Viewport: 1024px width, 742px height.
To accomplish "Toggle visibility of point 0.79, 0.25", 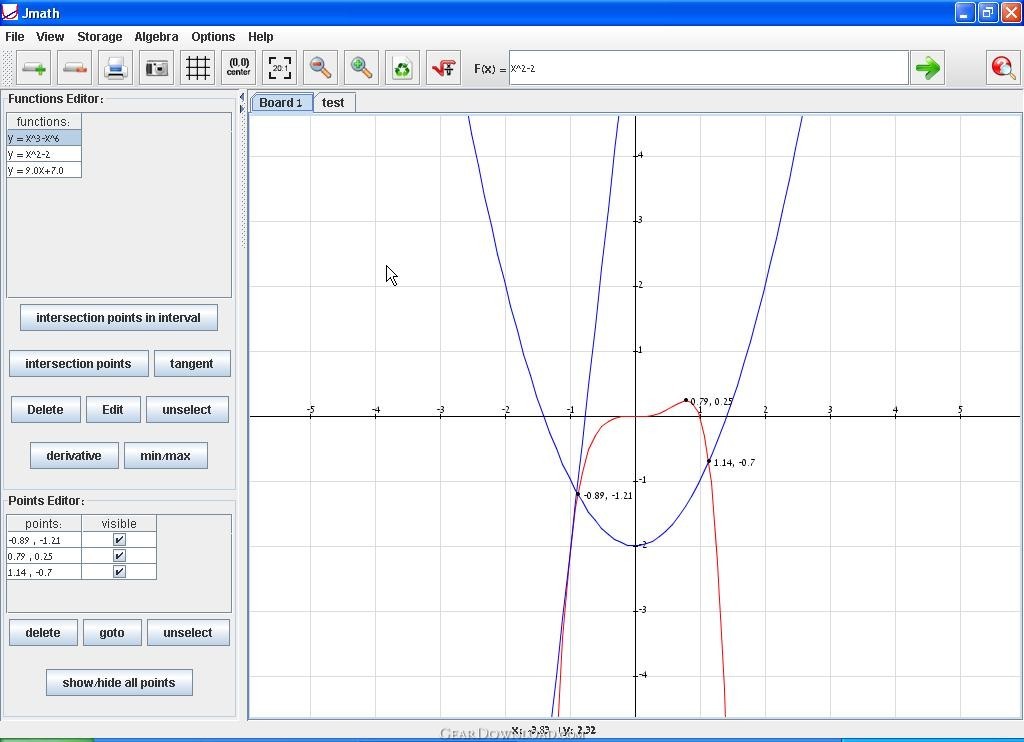I will pos(119,556).
